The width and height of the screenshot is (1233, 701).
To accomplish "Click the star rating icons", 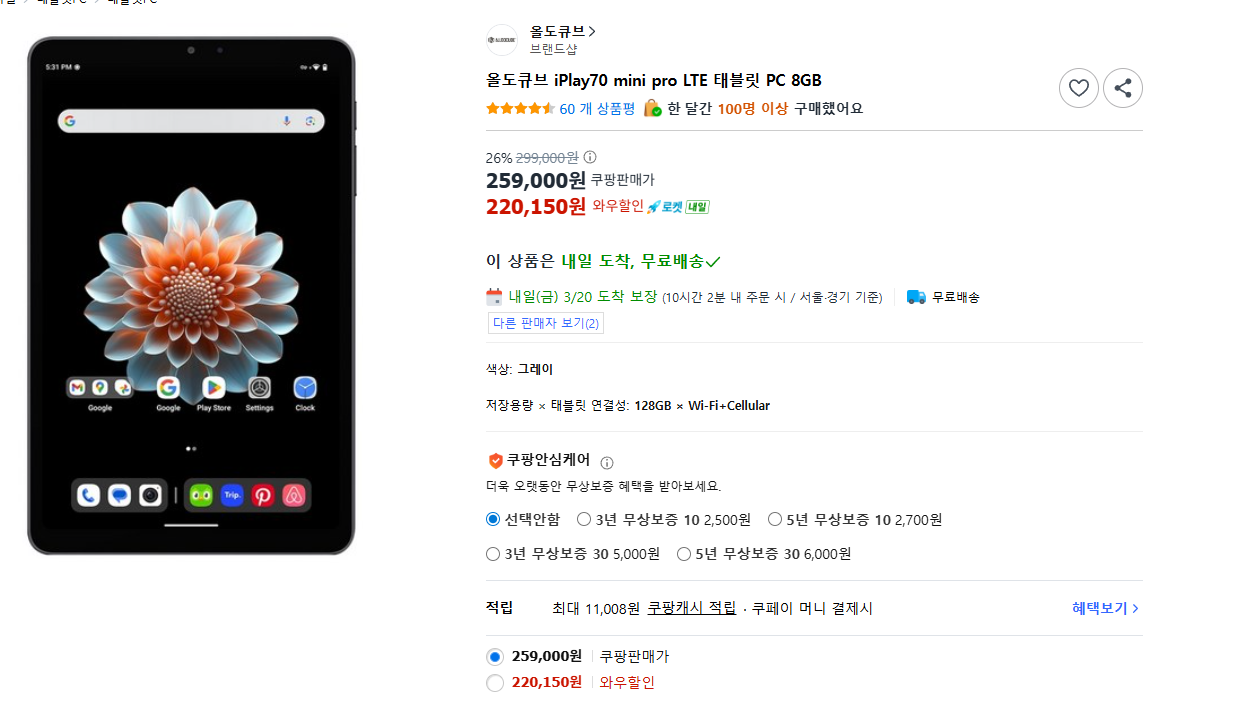I will (520, 109).
